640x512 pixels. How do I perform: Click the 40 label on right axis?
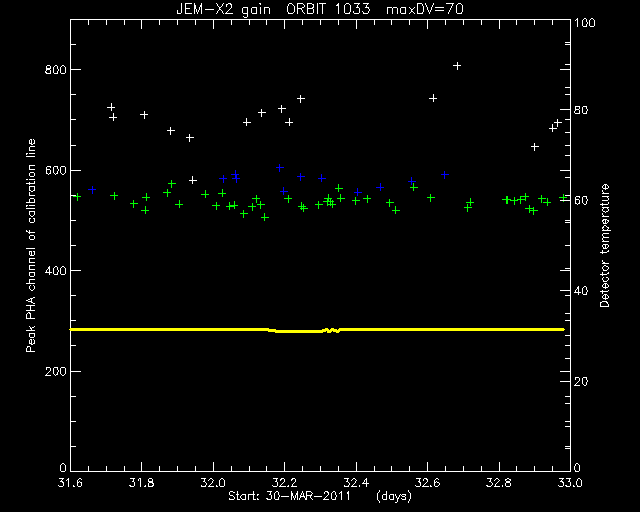(x=581, y=291)
